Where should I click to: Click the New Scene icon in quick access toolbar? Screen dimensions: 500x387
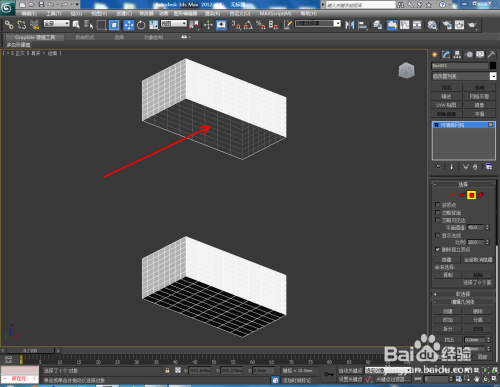(22, 5)
